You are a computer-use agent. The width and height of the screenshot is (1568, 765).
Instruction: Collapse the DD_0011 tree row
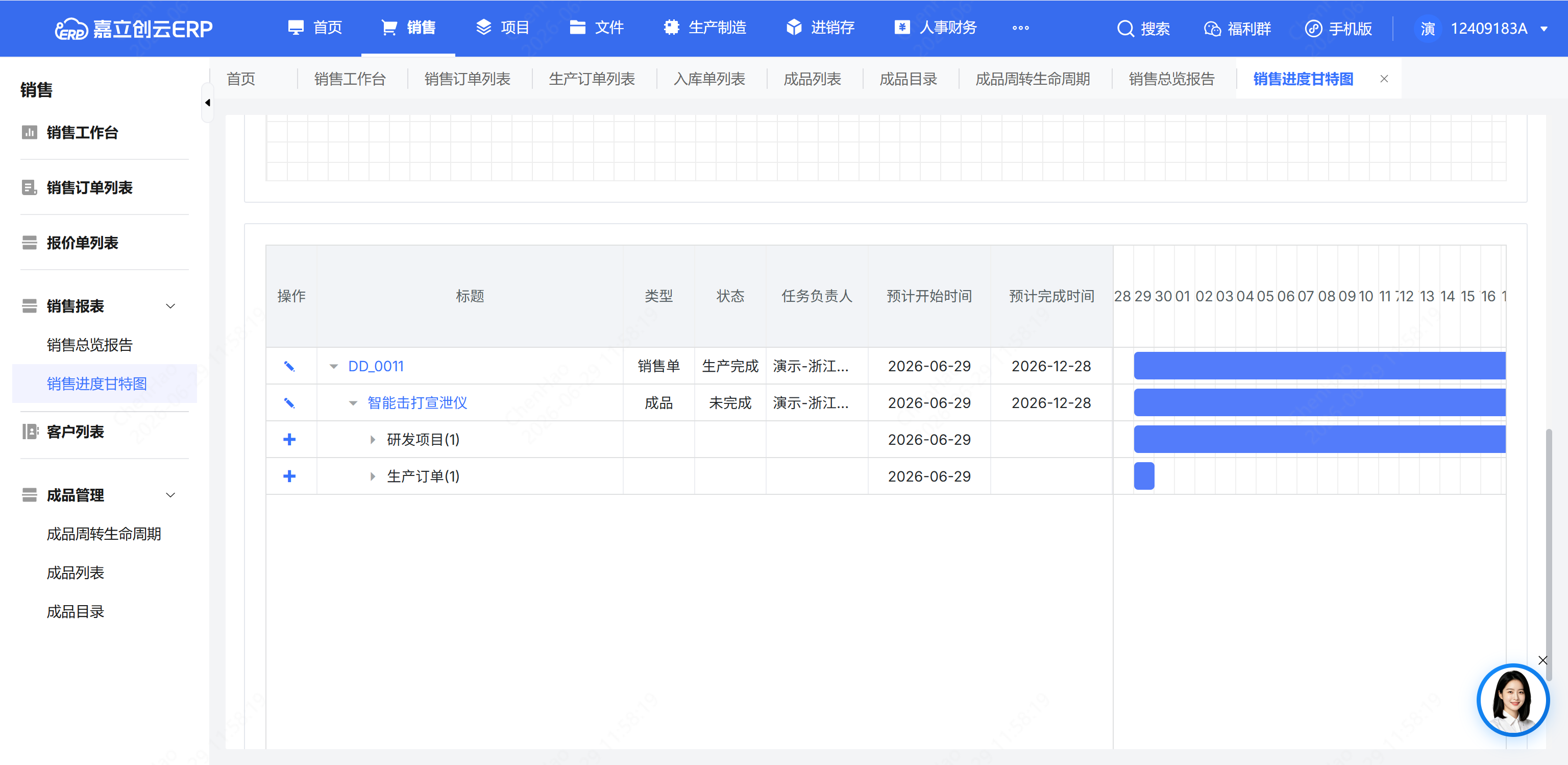334,367
